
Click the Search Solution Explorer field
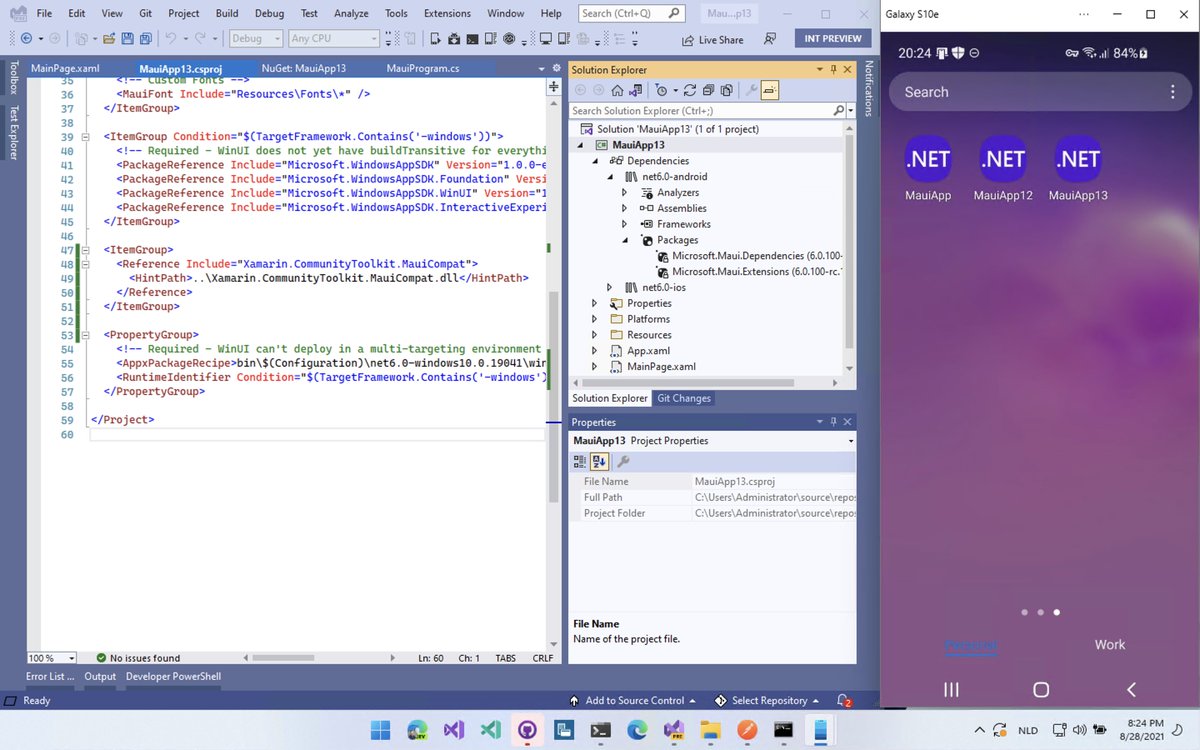712,110
